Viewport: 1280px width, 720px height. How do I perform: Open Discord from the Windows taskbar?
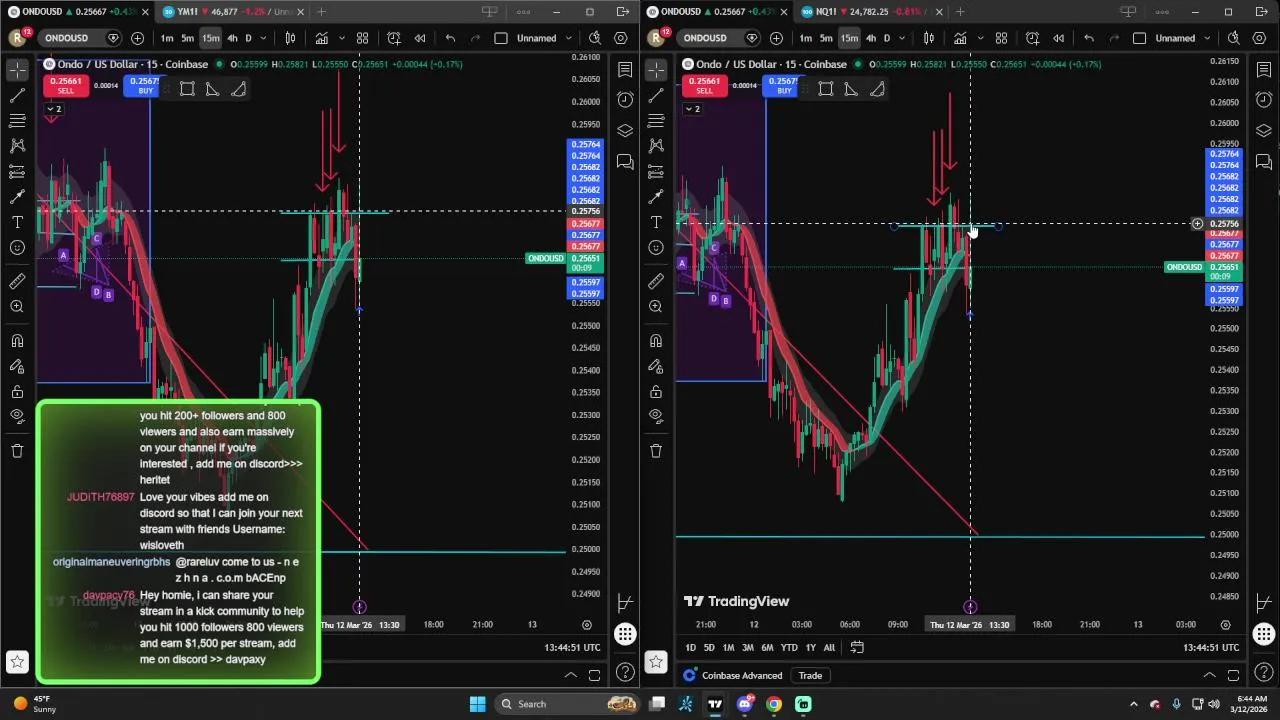pyautogui.click(x=745, y=704)
